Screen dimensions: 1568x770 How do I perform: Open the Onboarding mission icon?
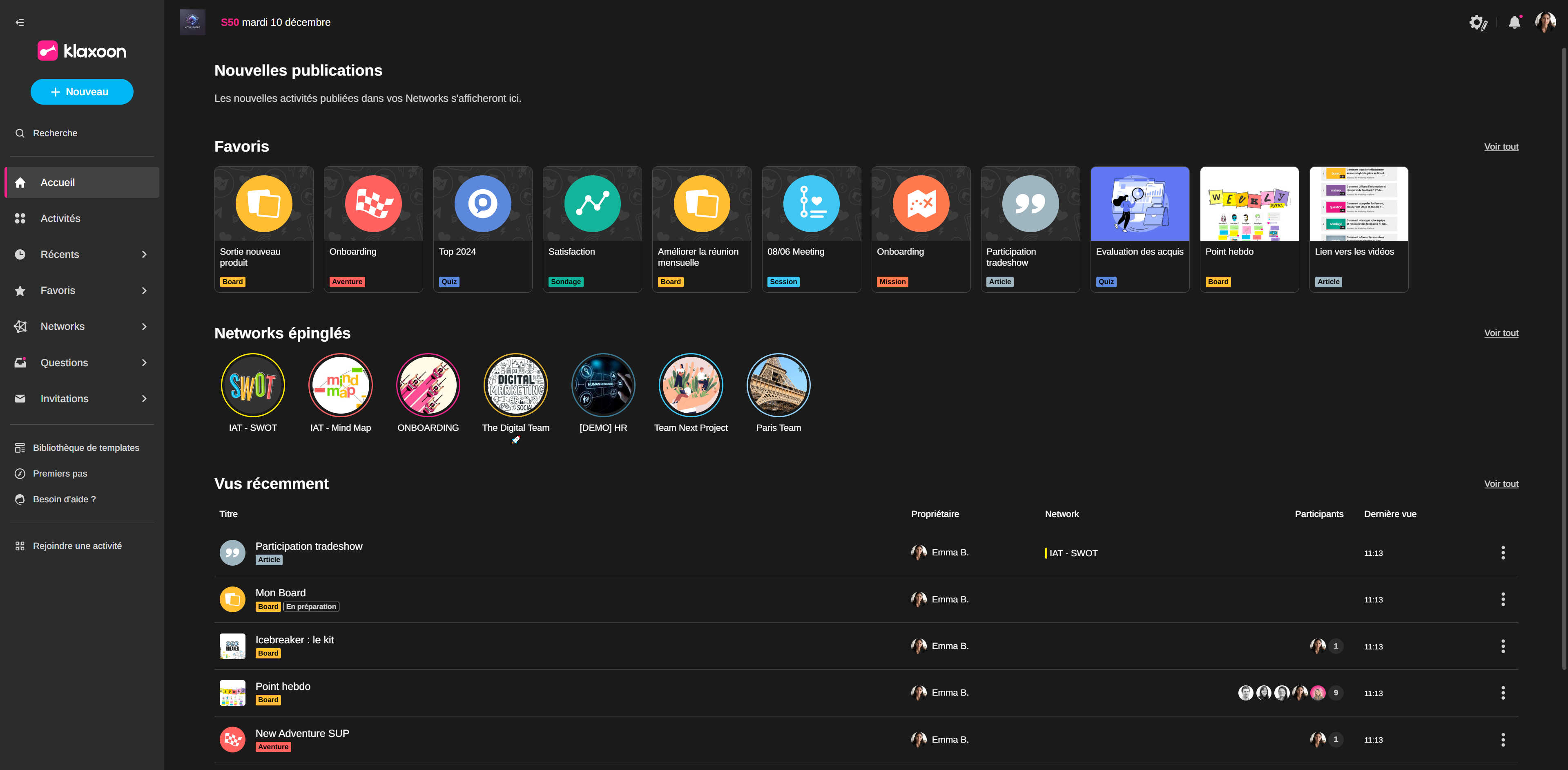920,204
